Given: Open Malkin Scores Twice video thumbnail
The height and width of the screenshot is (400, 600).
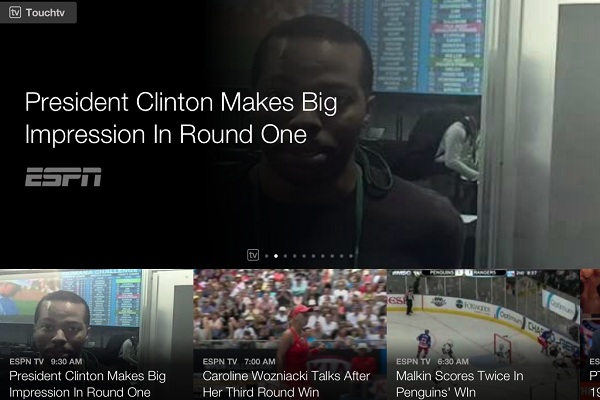Looking at the screenshot, I should [x=484, y=335].
